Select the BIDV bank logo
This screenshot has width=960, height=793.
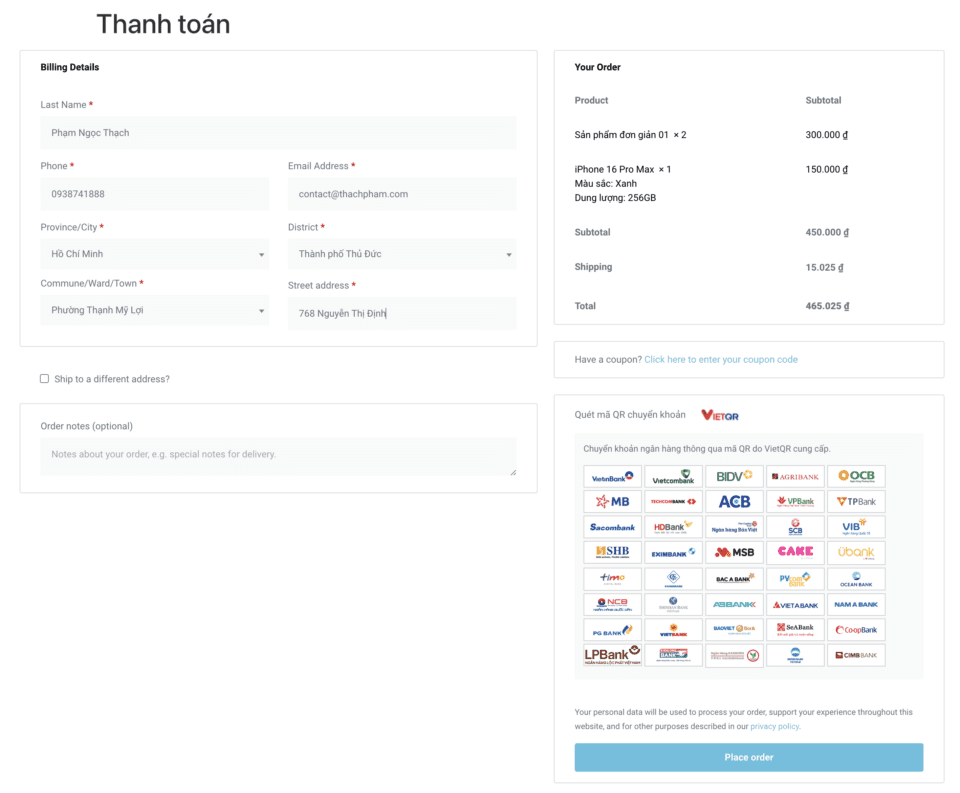734,477
